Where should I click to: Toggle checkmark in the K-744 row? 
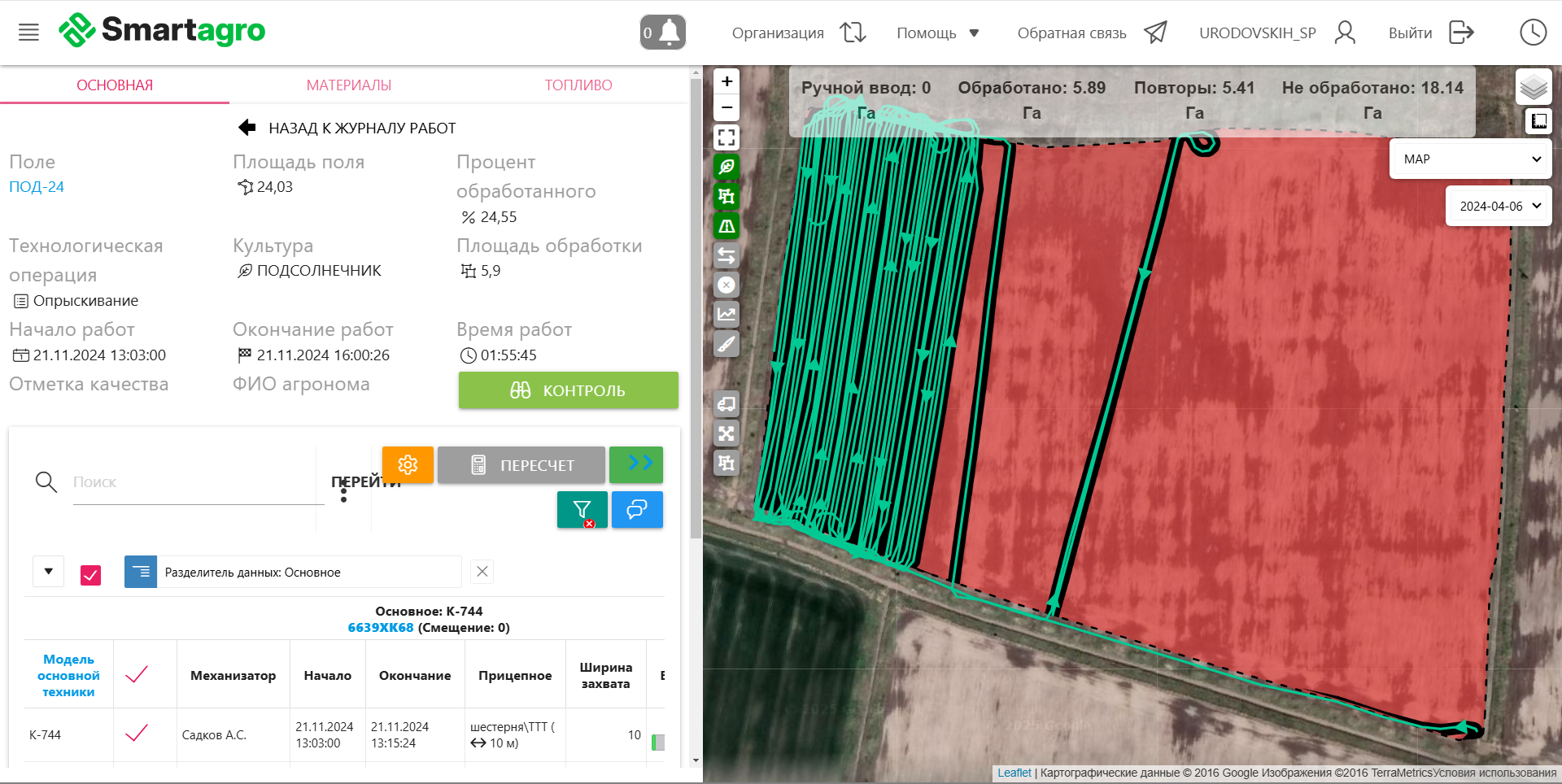(137, 734)
